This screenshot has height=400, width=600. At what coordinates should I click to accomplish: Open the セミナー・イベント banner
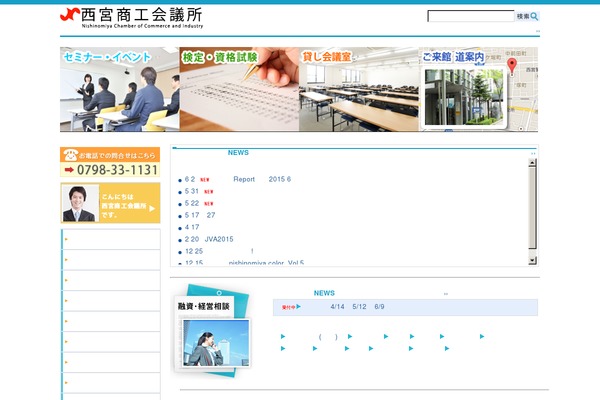coord(120,90)
